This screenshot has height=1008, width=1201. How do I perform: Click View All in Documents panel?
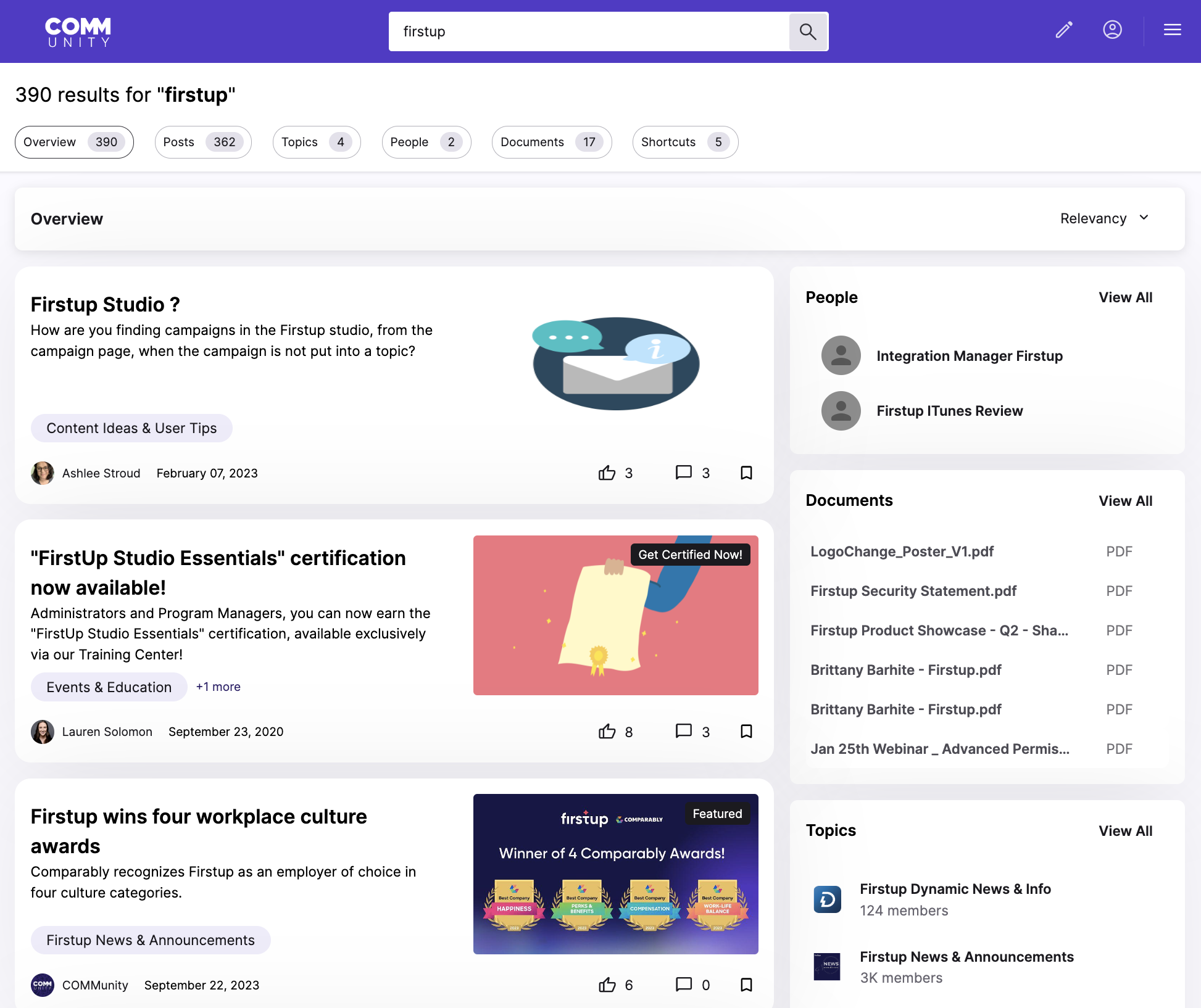[1126, 501]
